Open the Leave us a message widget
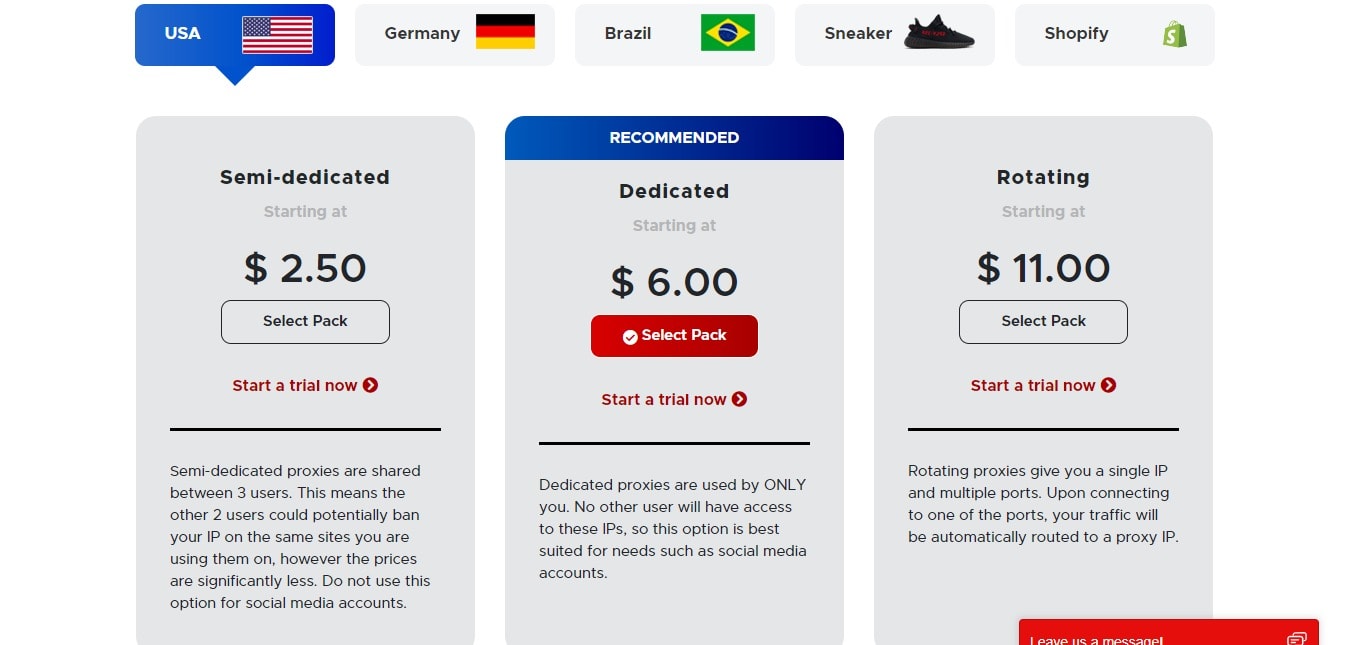1349x645 pixels. point(1169,632)
